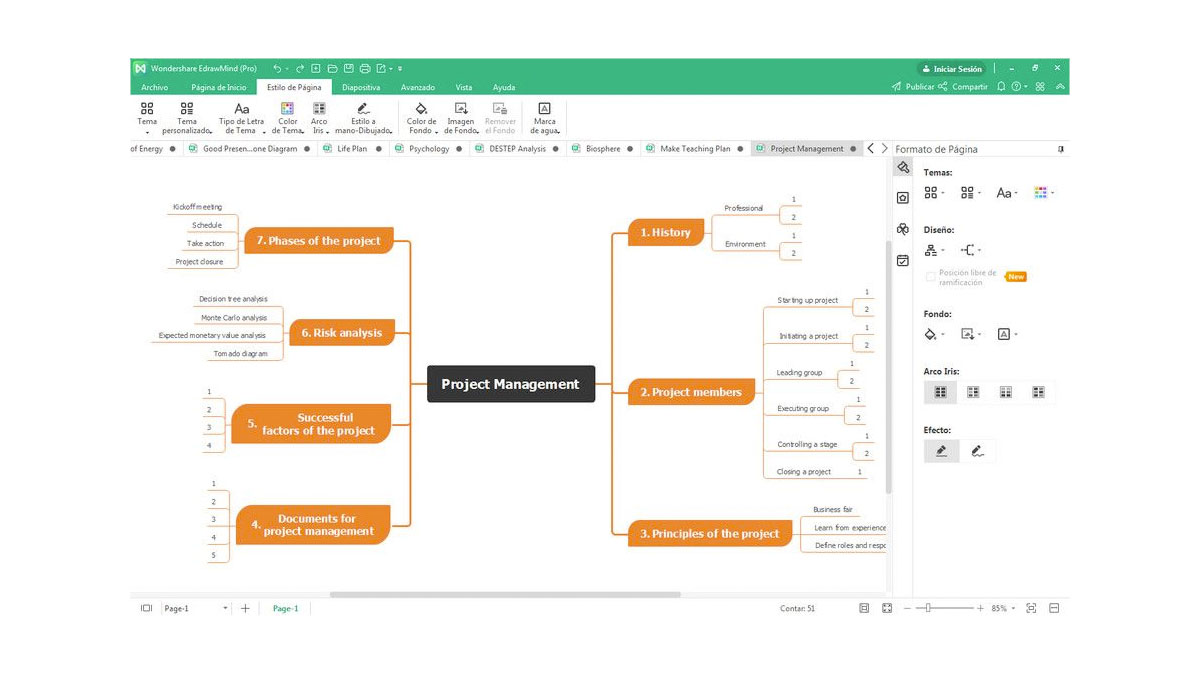Open the Page-1 page selector dropdown
The width and height of the screenshot is (1200, 675).
click(x=225, y=608)
